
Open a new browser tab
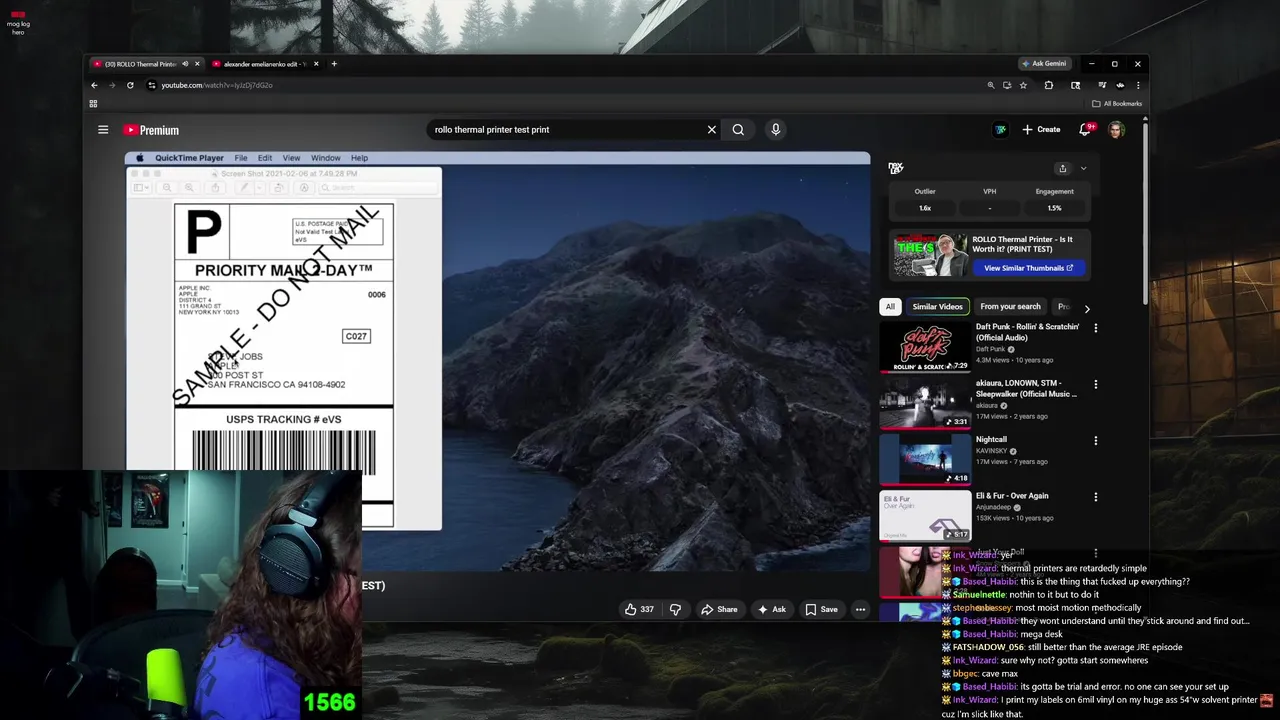coord(334,64)
